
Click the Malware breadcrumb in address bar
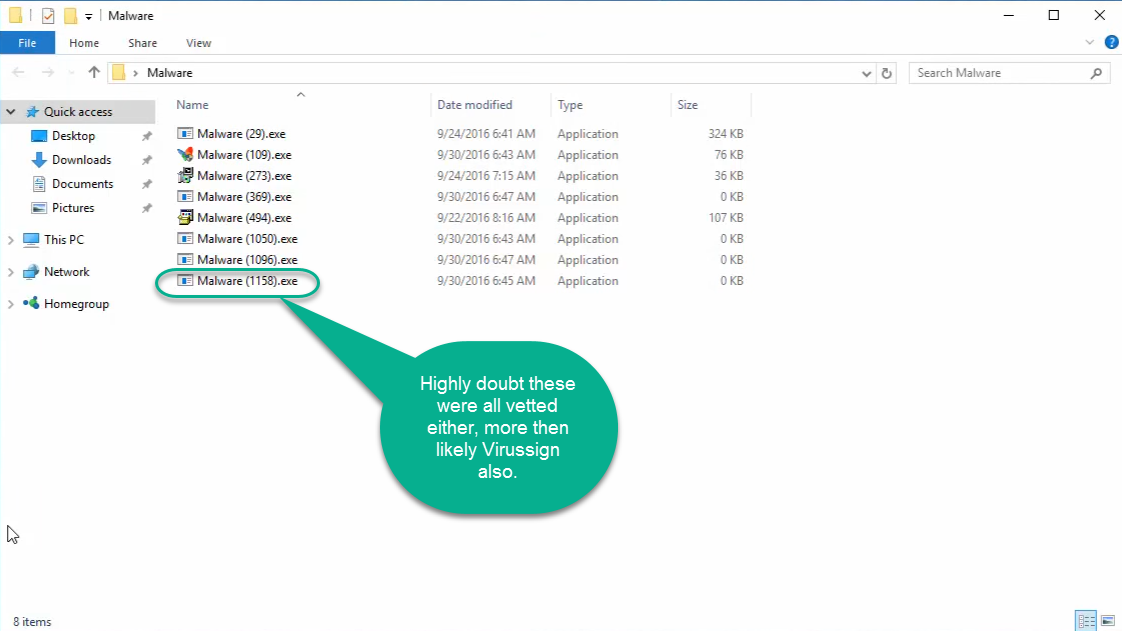(170, 73)
